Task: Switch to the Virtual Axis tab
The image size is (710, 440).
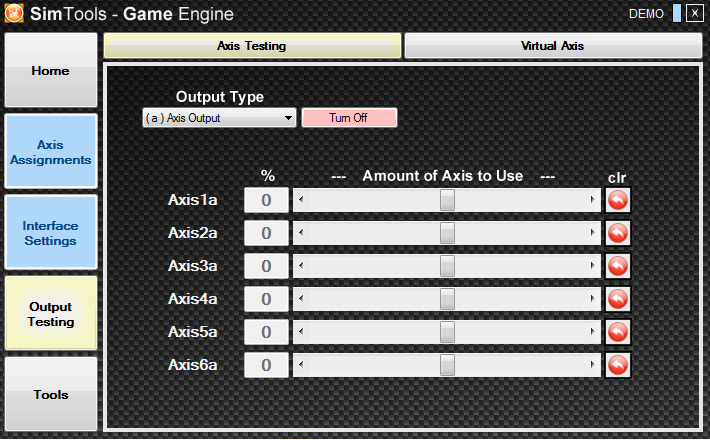Action: [552, 46]
